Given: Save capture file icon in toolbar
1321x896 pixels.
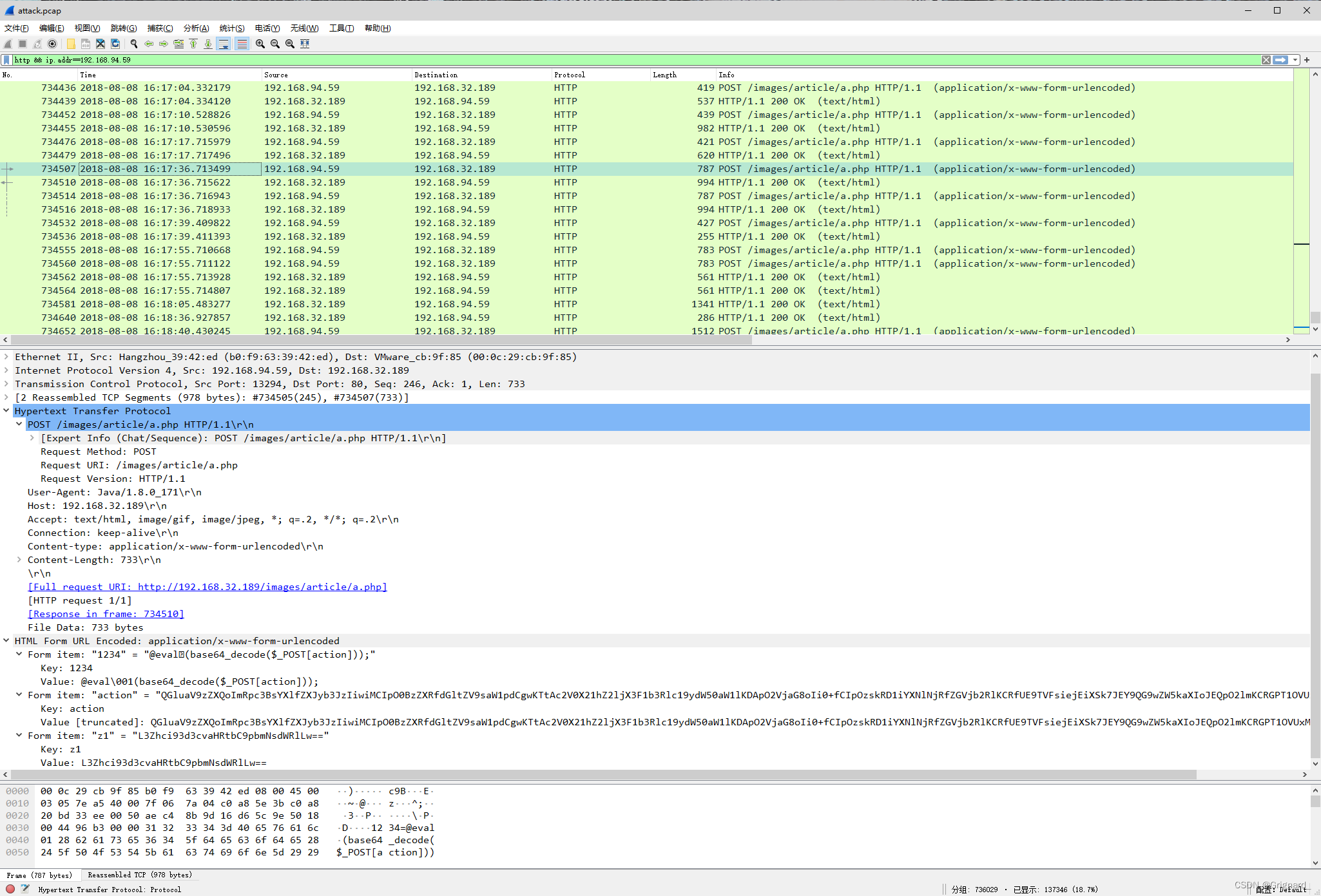Looking at the screenshot, I should [86, 44].
